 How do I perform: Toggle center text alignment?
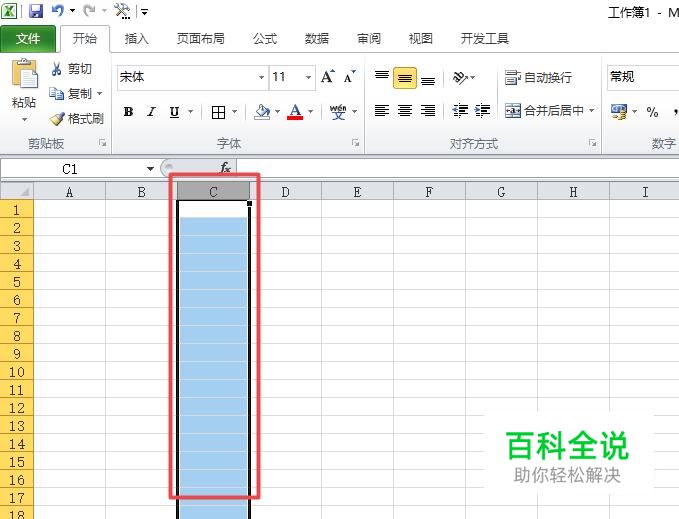point(405,111)
